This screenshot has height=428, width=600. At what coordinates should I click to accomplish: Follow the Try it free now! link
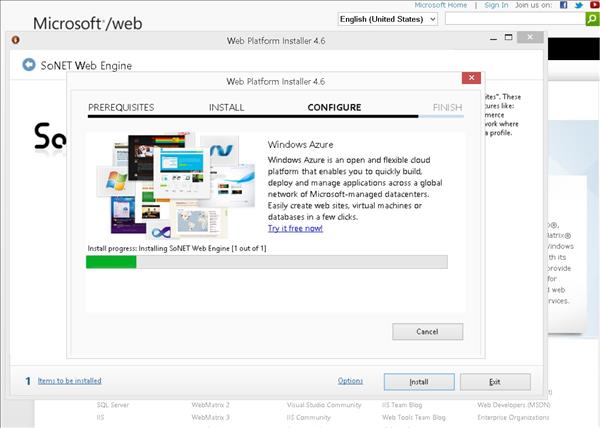pyautogui.click(x=295, y=228)
